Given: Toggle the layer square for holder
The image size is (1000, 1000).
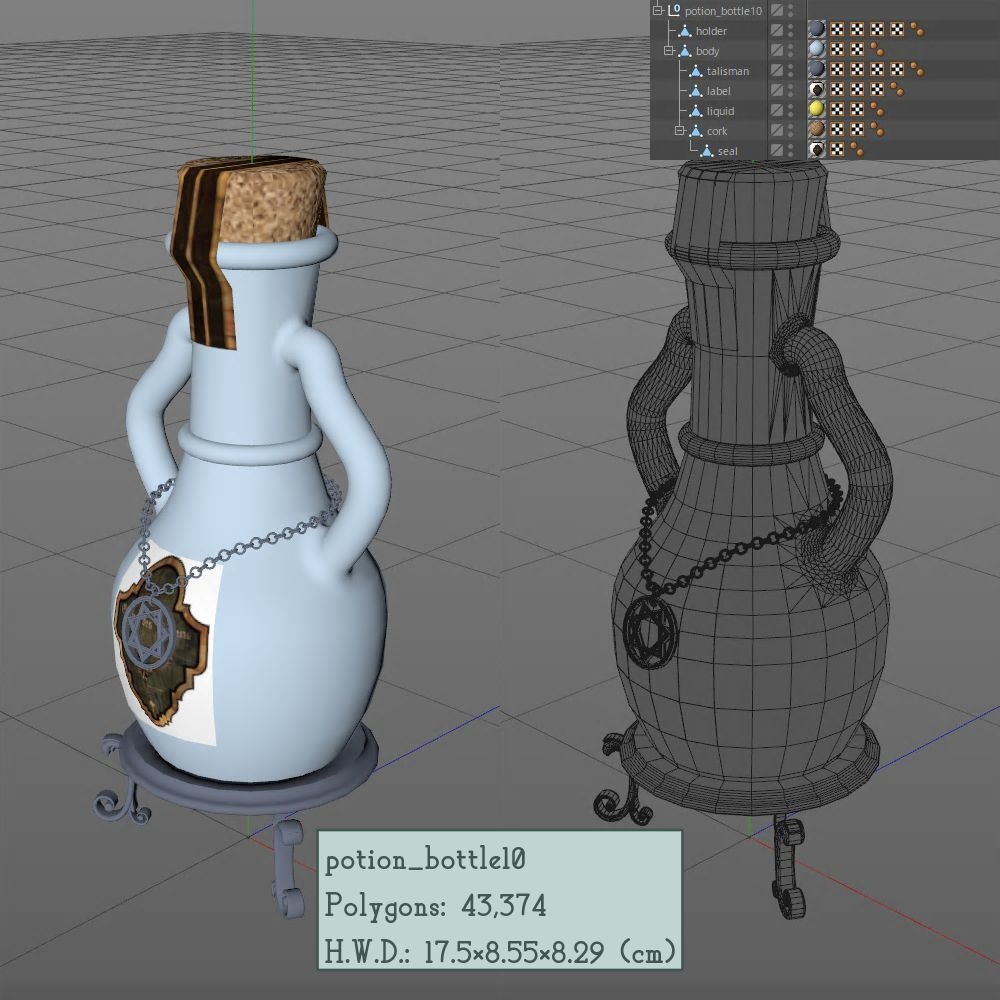Looking at the screenshot, I should coord(776,30).
